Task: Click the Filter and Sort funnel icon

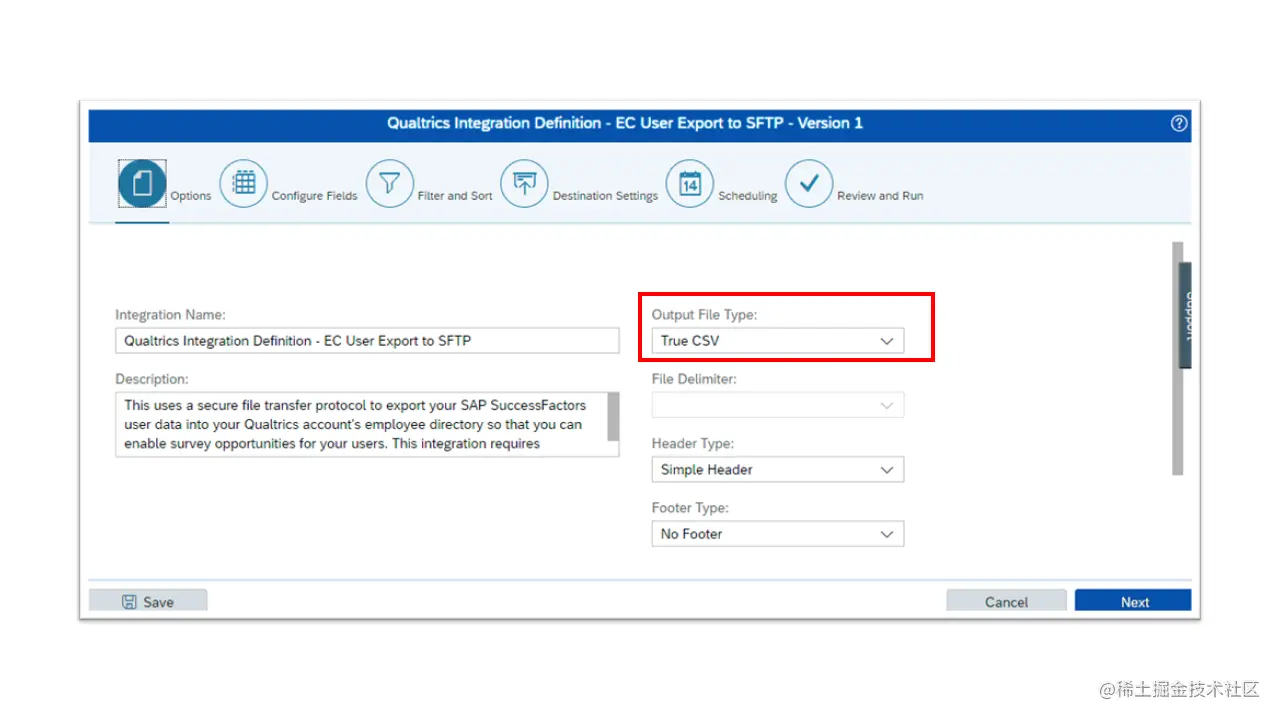Action: [390, 184]
